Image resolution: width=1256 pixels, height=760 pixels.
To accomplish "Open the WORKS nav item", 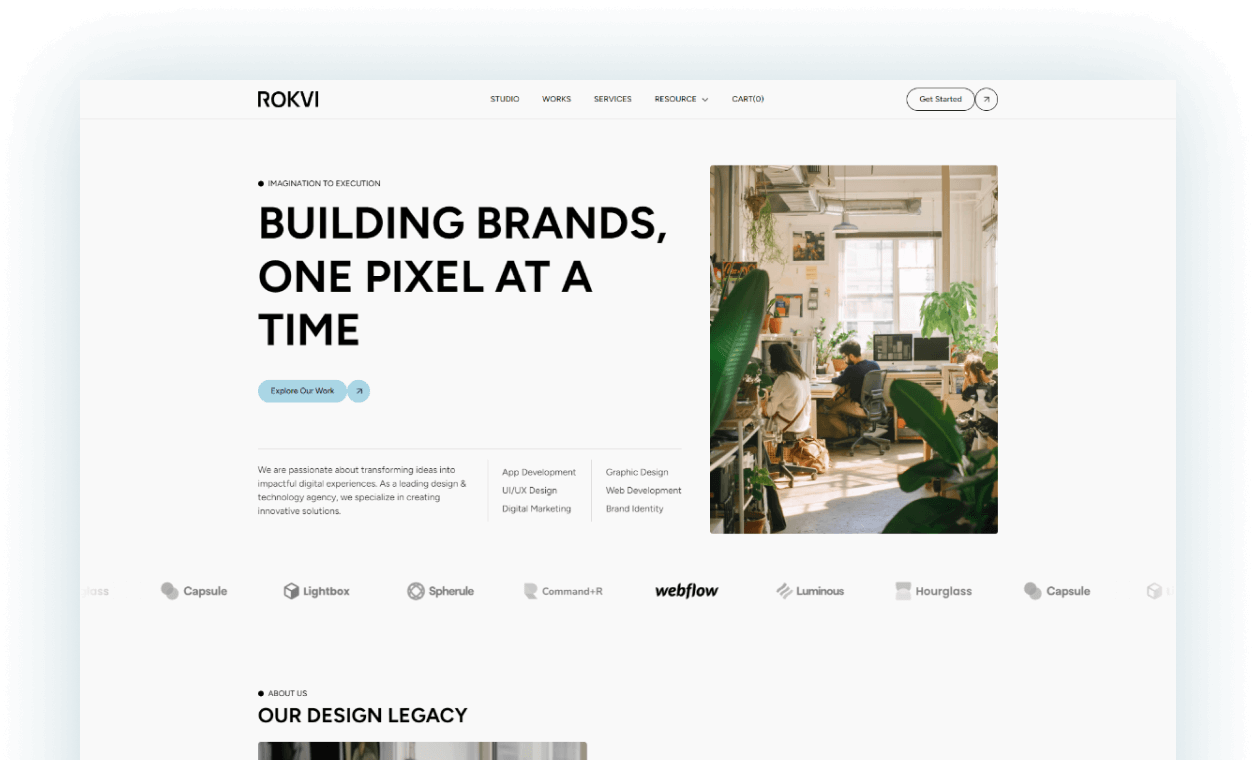I will [x=557, y=99].
